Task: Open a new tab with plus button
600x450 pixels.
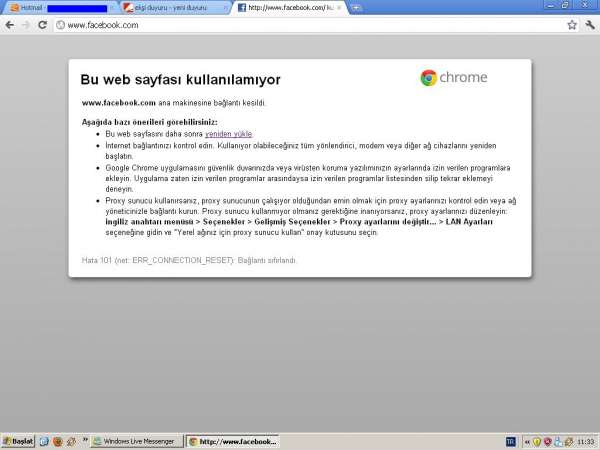Action: [356, 8]
